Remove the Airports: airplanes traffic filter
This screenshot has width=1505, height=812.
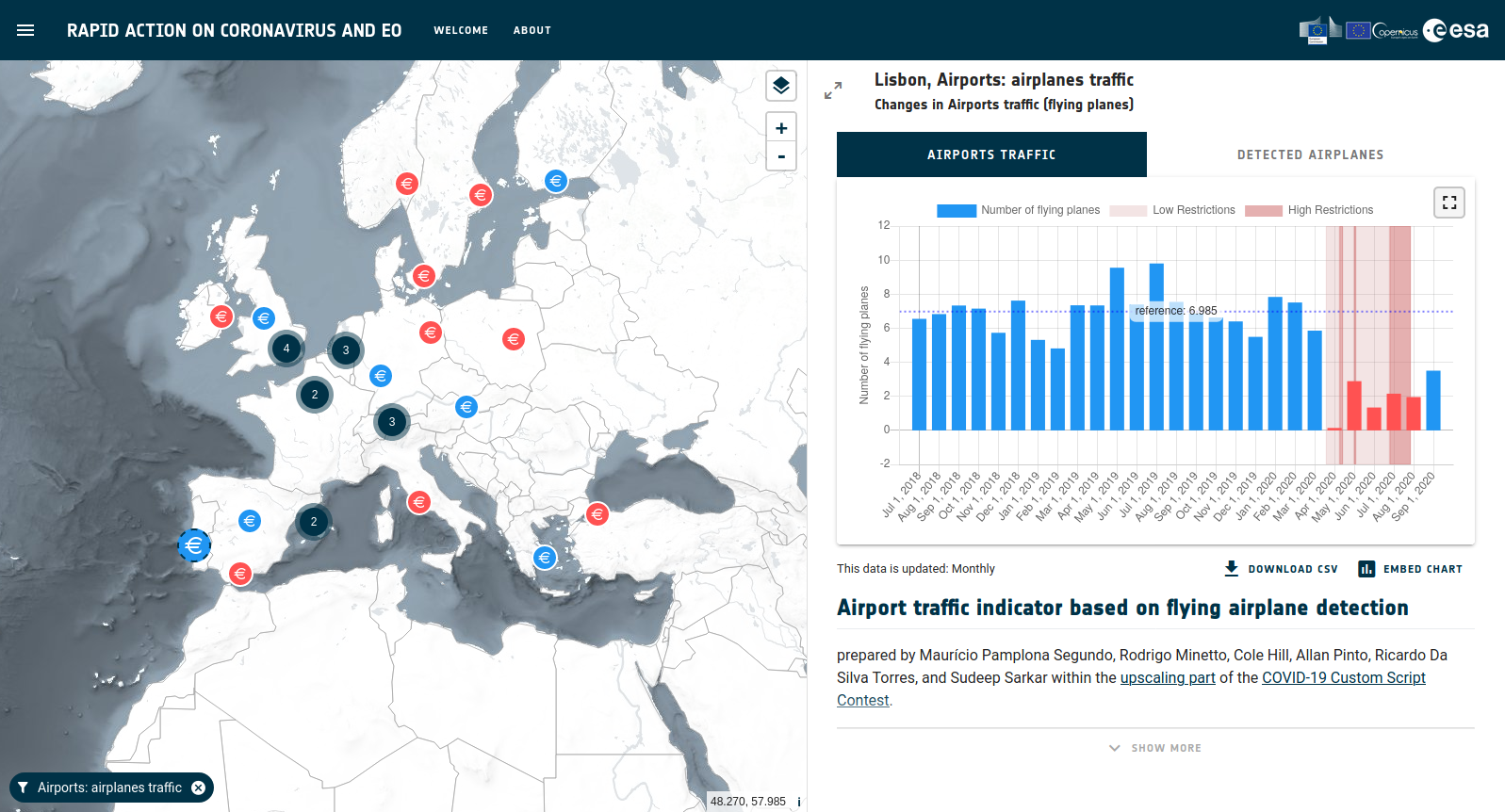[198, 788]
